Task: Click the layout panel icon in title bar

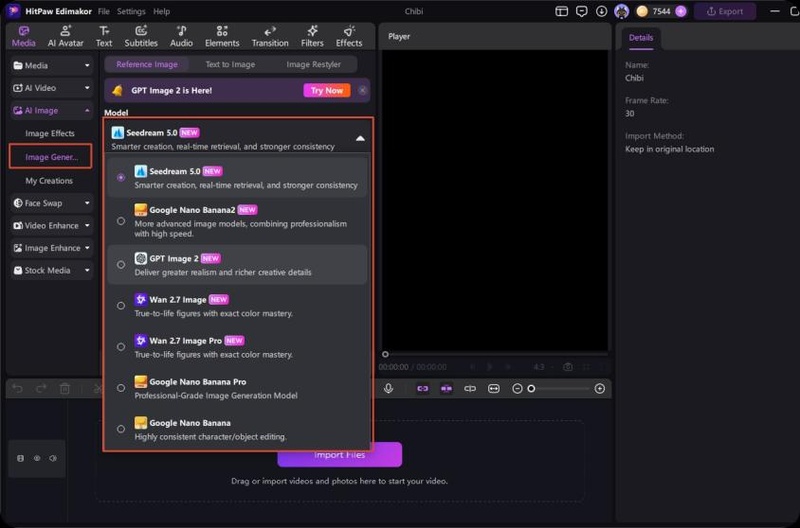Action: [561, 11]
